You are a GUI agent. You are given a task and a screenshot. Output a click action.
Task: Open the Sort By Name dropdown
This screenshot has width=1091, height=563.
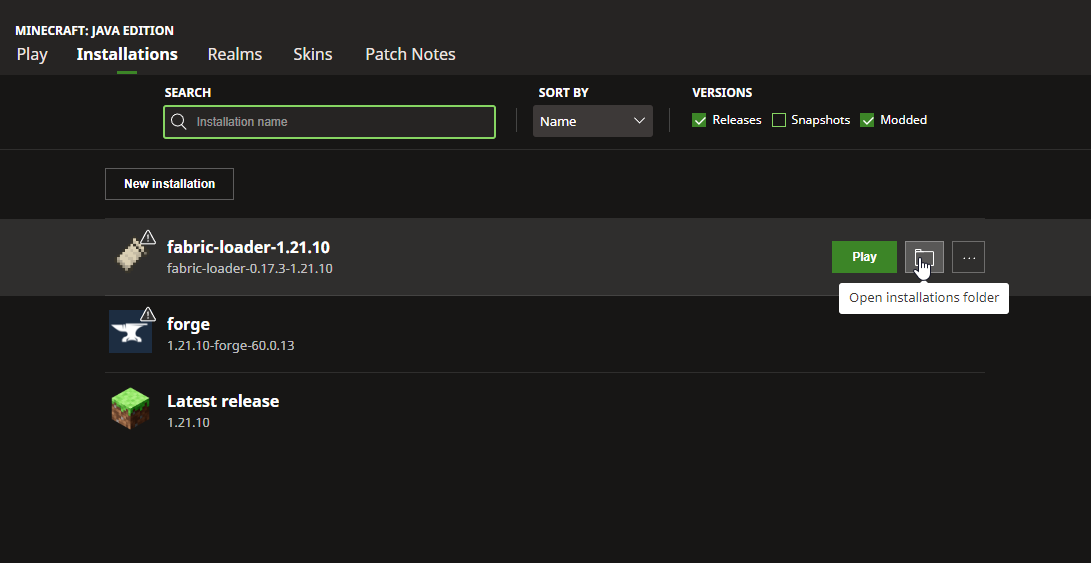tap(592, 121)
